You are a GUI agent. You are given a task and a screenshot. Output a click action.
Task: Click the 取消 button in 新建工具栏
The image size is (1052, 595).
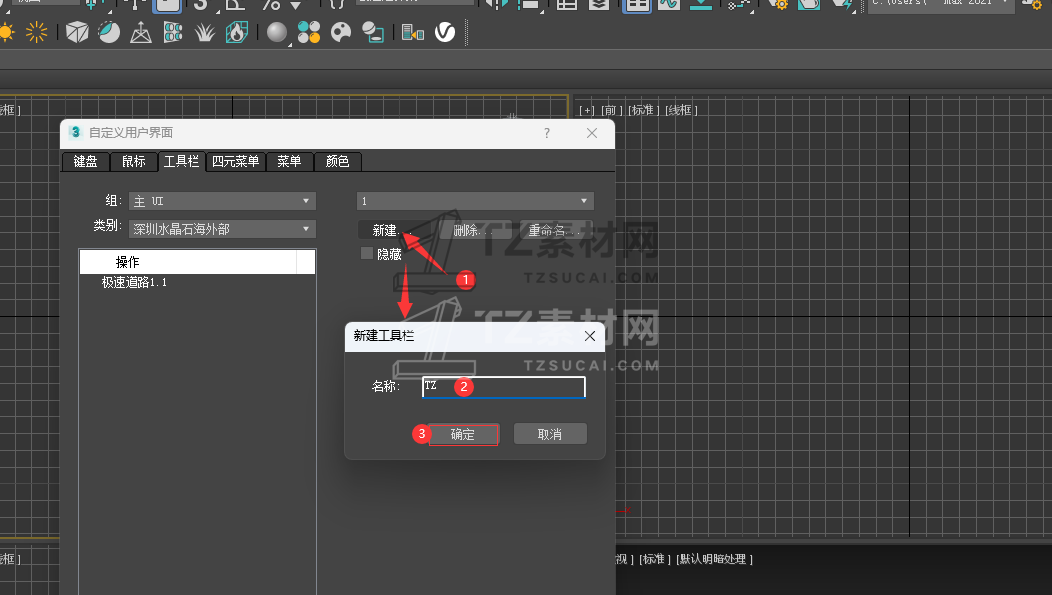(x=550, y=434)
